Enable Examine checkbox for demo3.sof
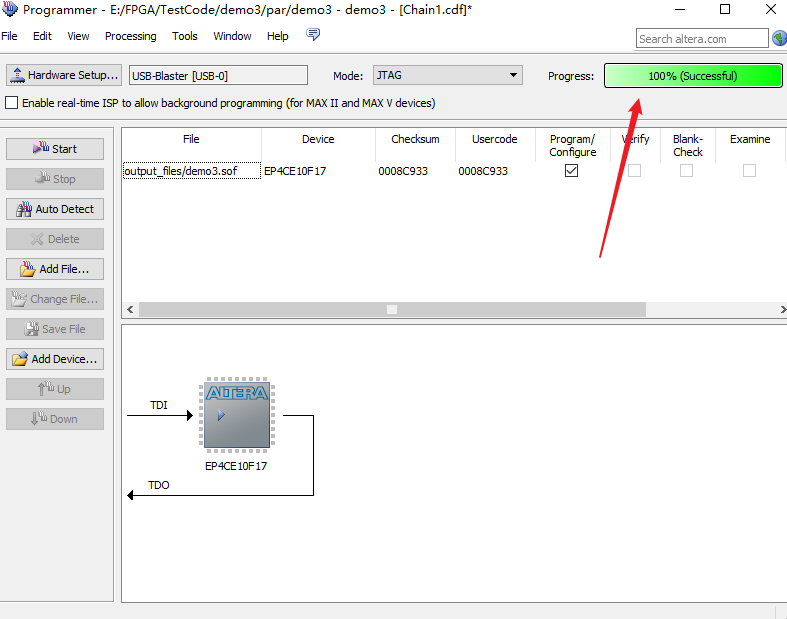The image size is (787, 619). pos(749,171)
